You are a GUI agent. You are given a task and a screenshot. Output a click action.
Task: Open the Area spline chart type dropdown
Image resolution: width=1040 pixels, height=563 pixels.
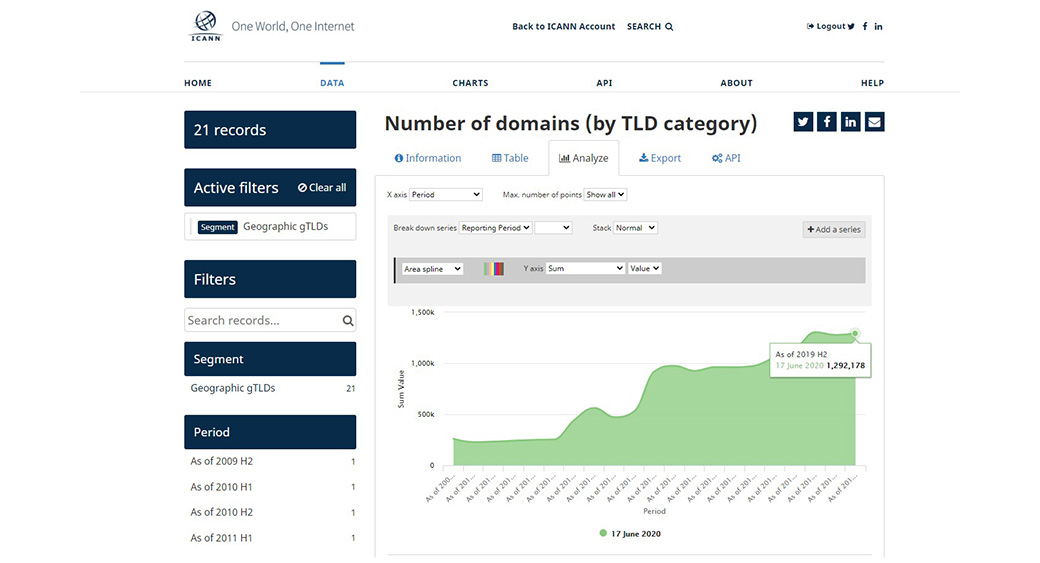(432, 269)
